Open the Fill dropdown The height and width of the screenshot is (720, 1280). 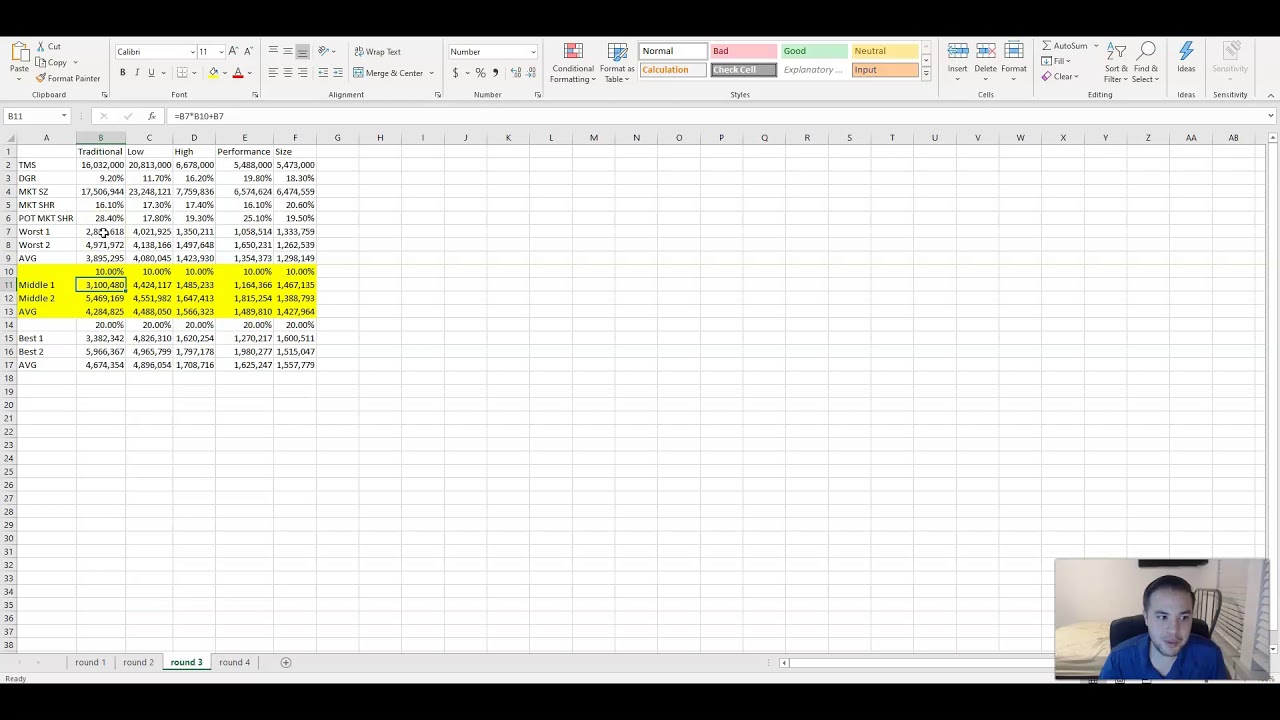[x=1057, y=61]
